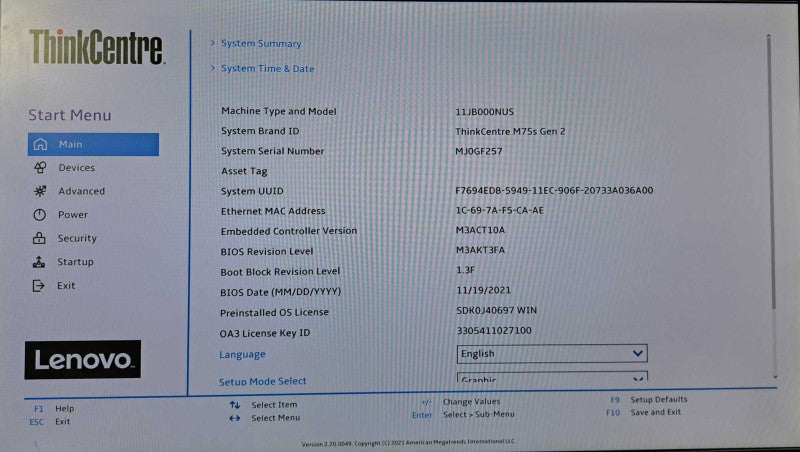Click the System UUID value
The image size is (800, 452).
coord(554,190)
